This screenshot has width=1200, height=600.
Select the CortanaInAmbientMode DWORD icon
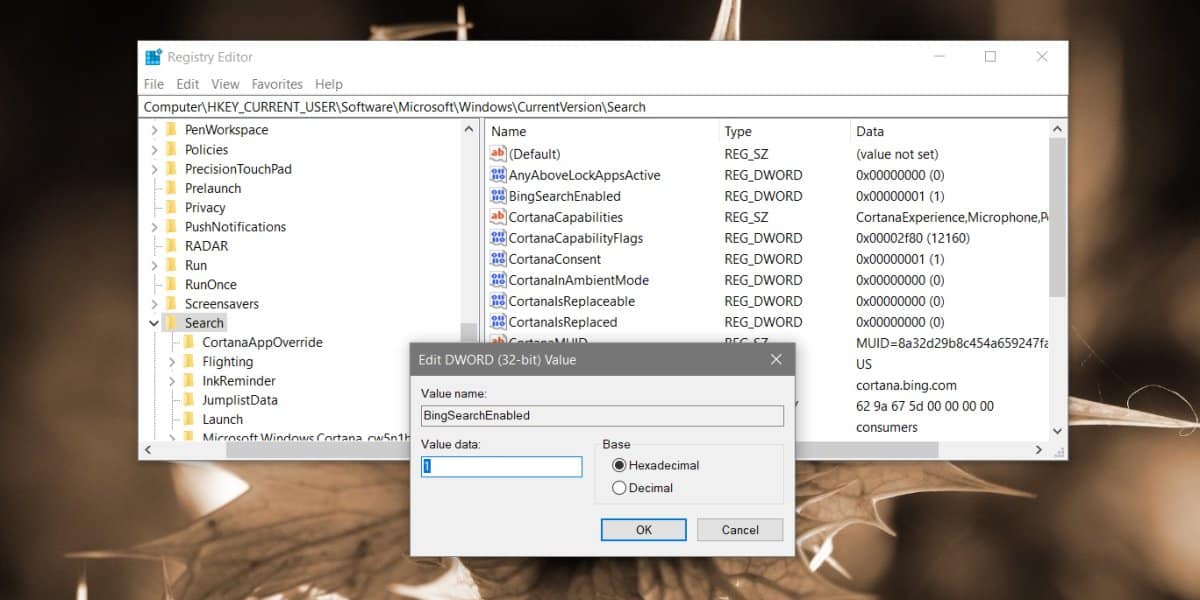click(x=498, y=280)
